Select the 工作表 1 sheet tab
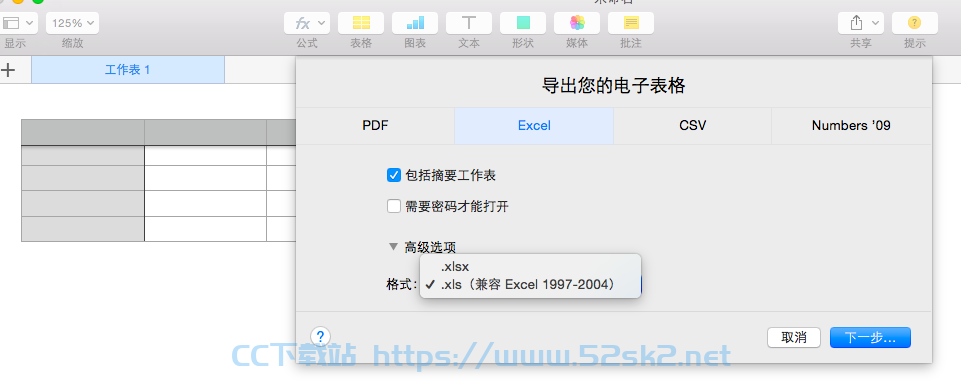The height and width of the screenshot is (386, 961). tap(127, 70)
